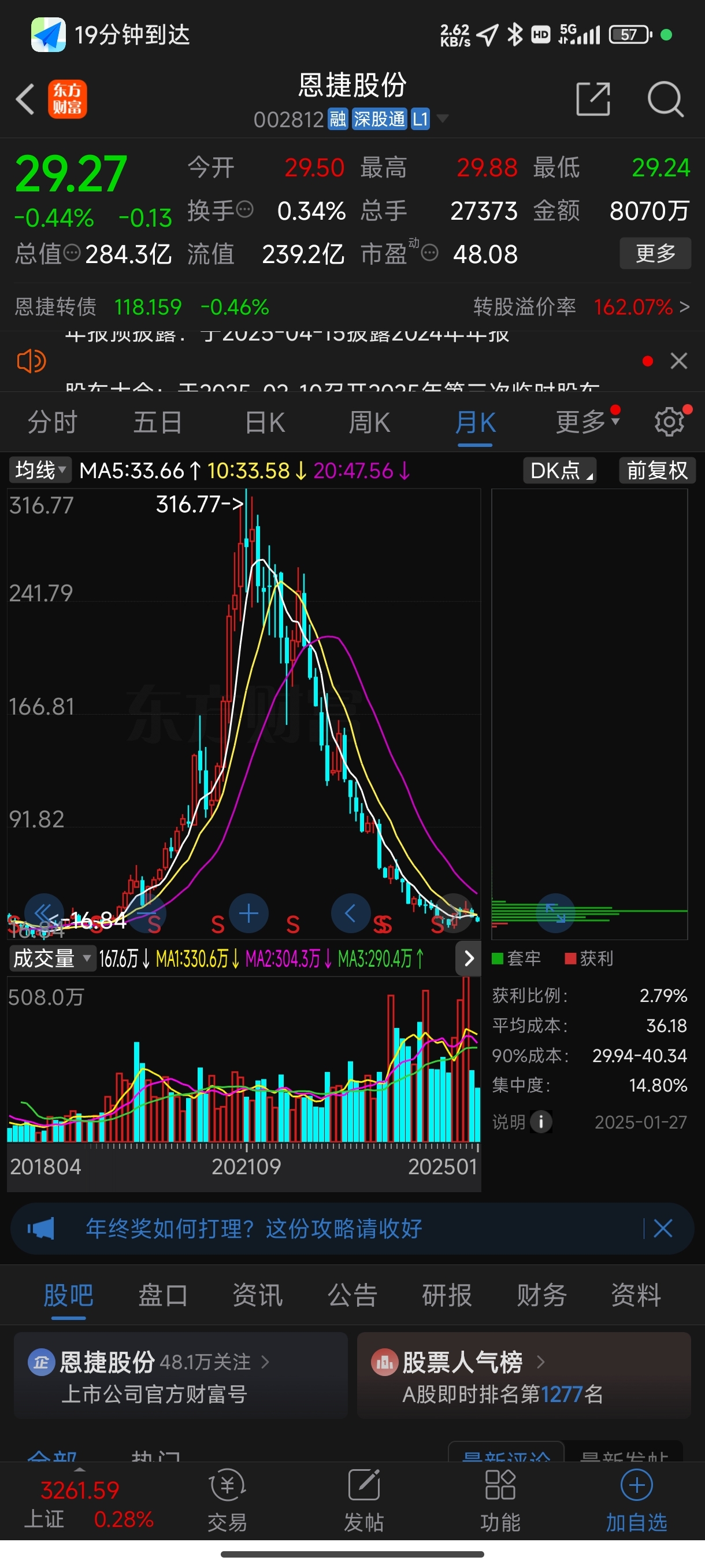This screenshot has height=1568, width=705.
Task: Tap the 更多 quote details button
Action: pos(655,253)
